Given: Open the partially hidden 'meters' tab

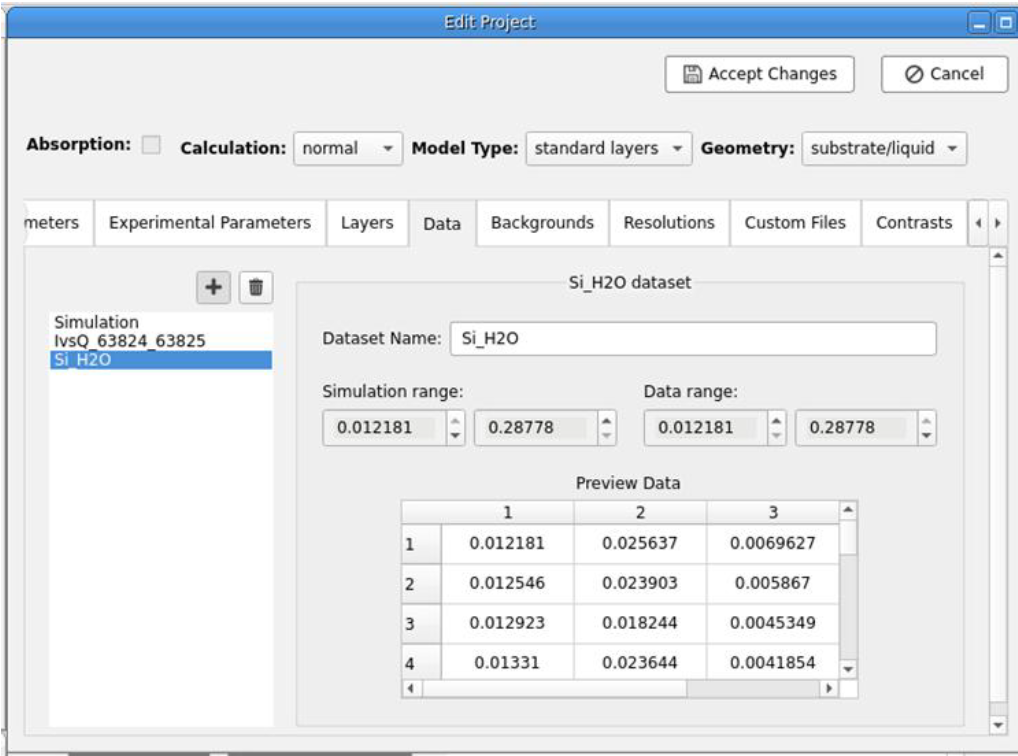Looking at the screenshot, I should click(57, 223).
